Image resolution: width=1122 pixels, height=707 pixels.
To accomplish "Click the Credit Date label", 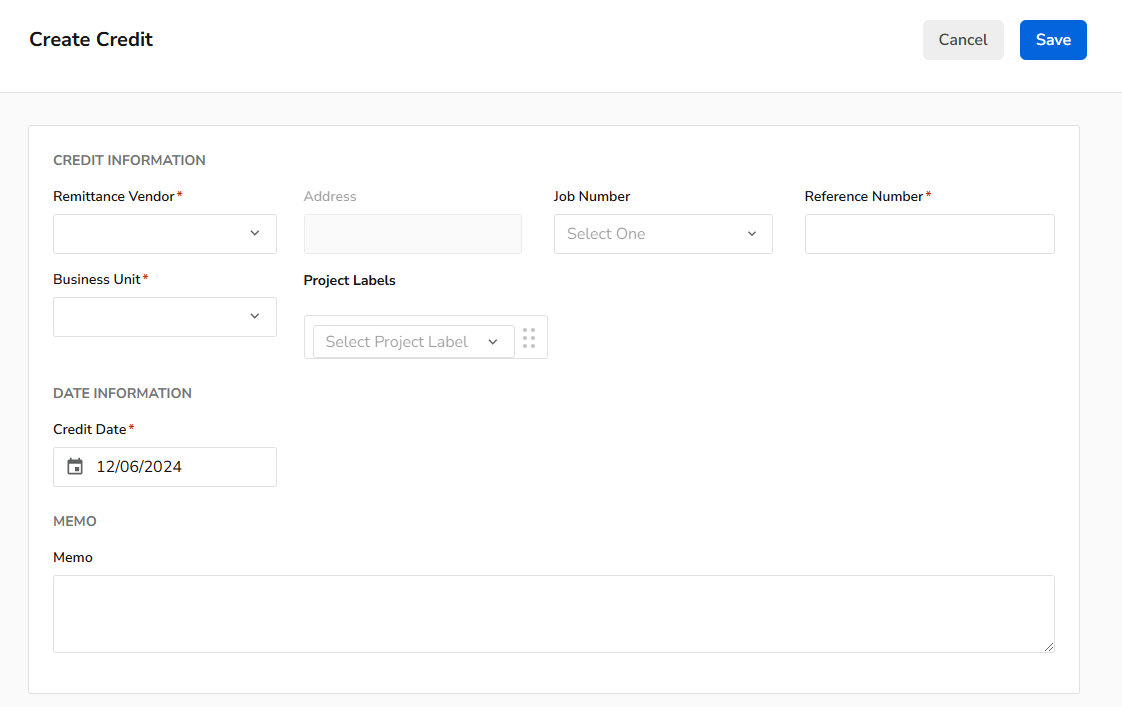I will click(89, 429).
